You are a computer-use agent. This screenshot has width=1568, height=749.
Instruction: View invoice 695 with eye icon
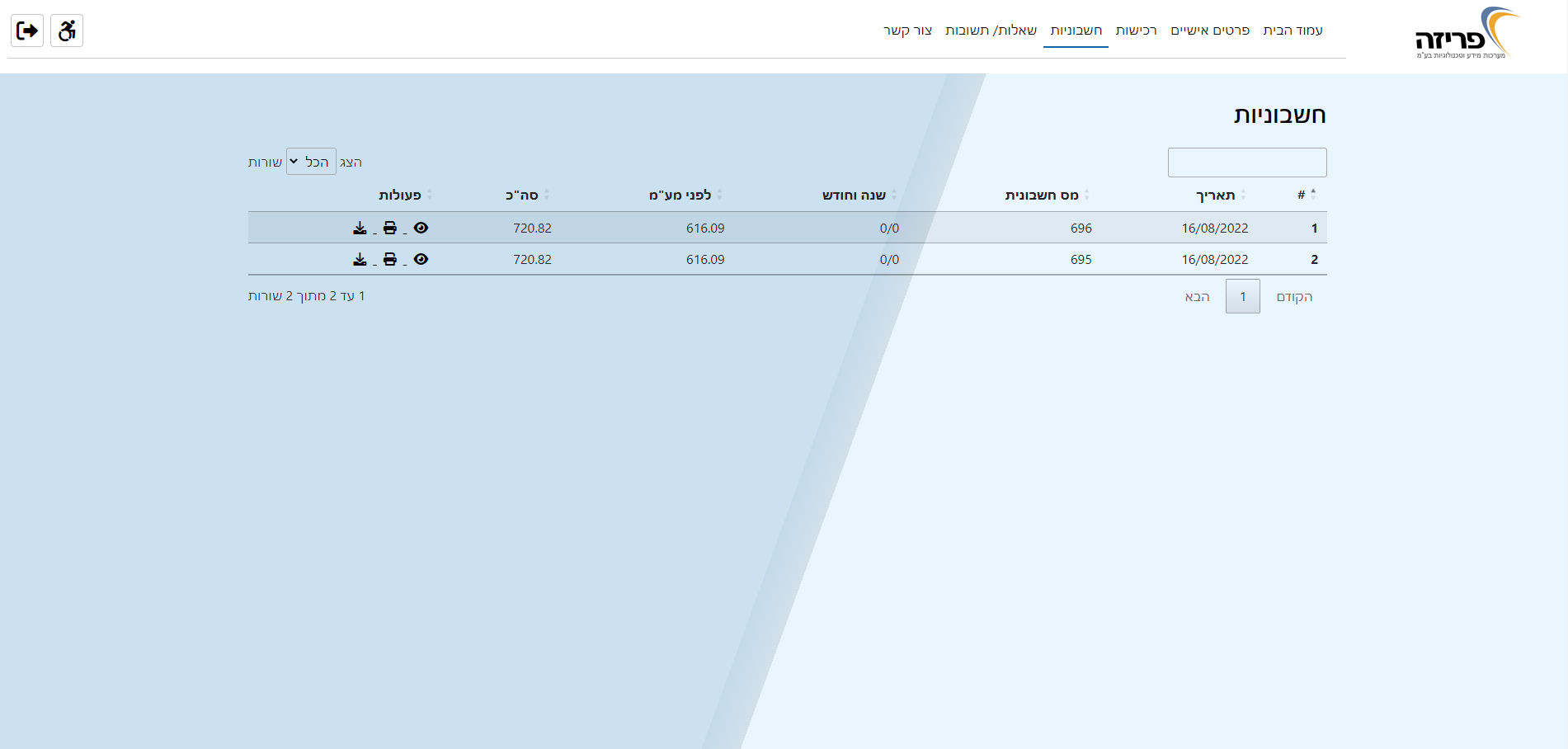(421, 259)
